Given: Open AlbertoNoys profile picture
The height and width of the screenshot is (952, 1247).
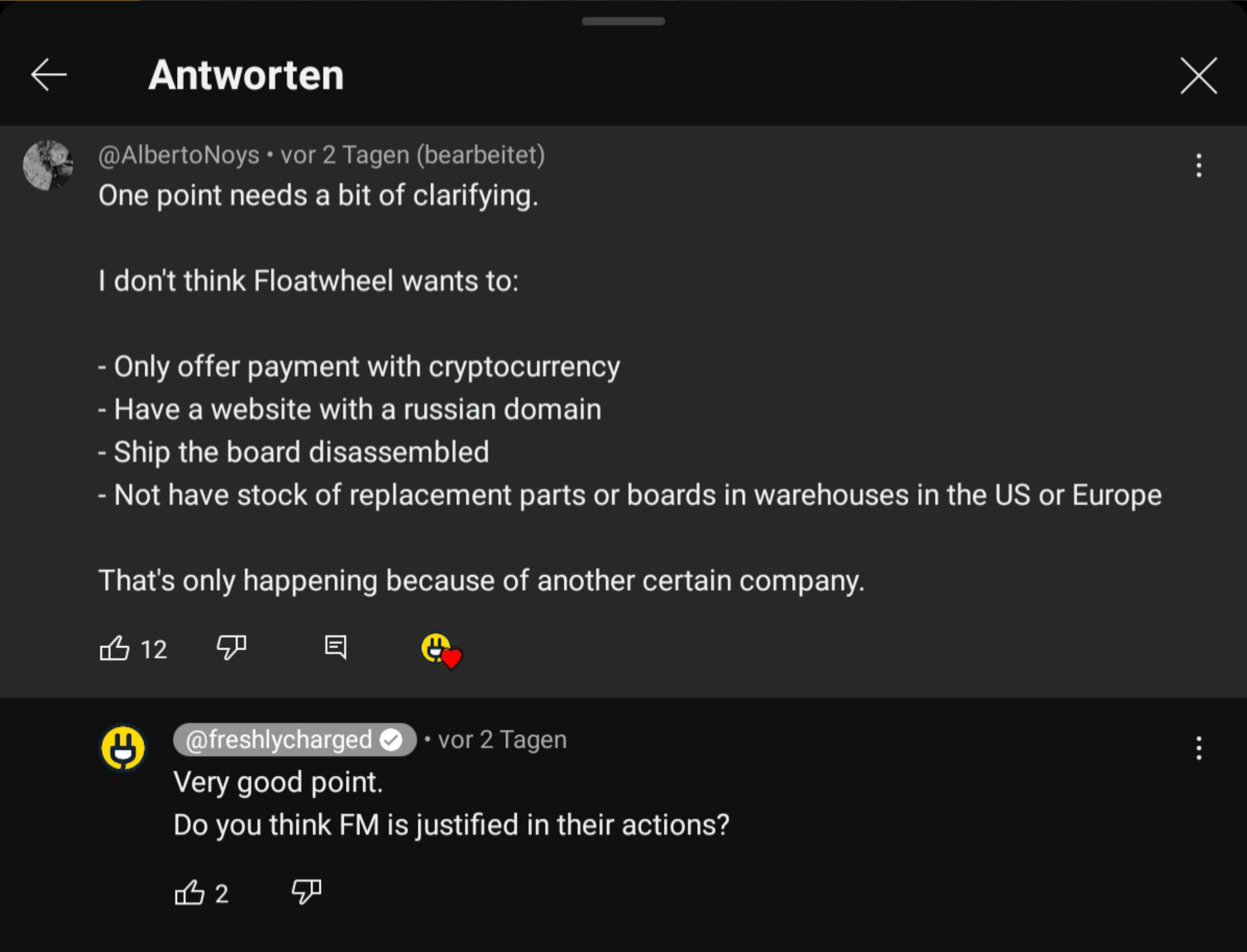Looking at the screenshot, I should [47, 166].
